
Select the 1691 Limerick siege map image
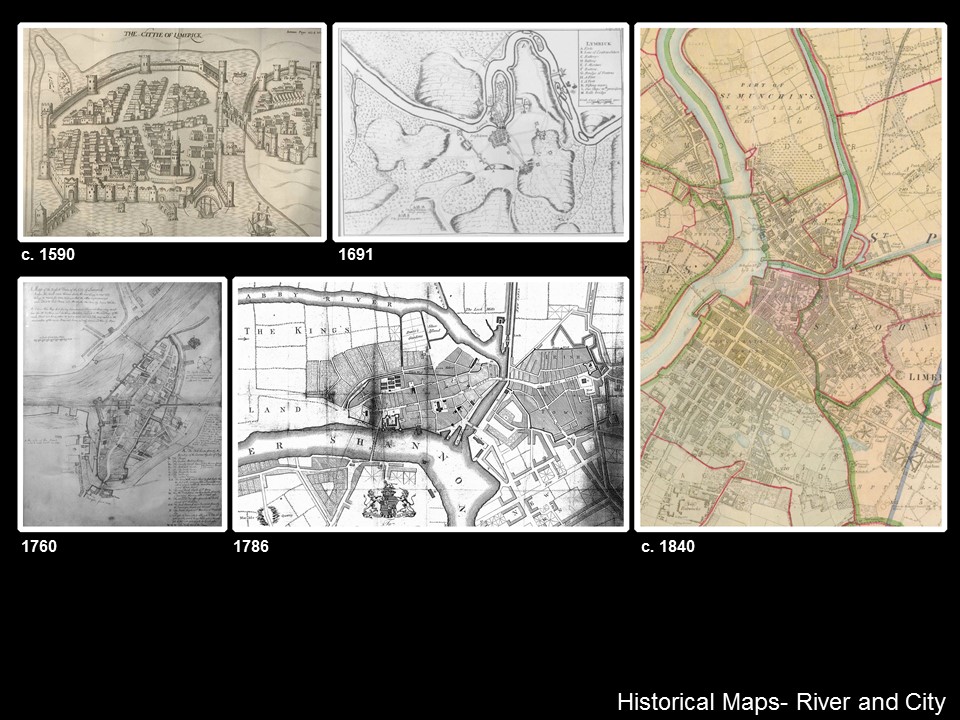click(x=481, y=132)
